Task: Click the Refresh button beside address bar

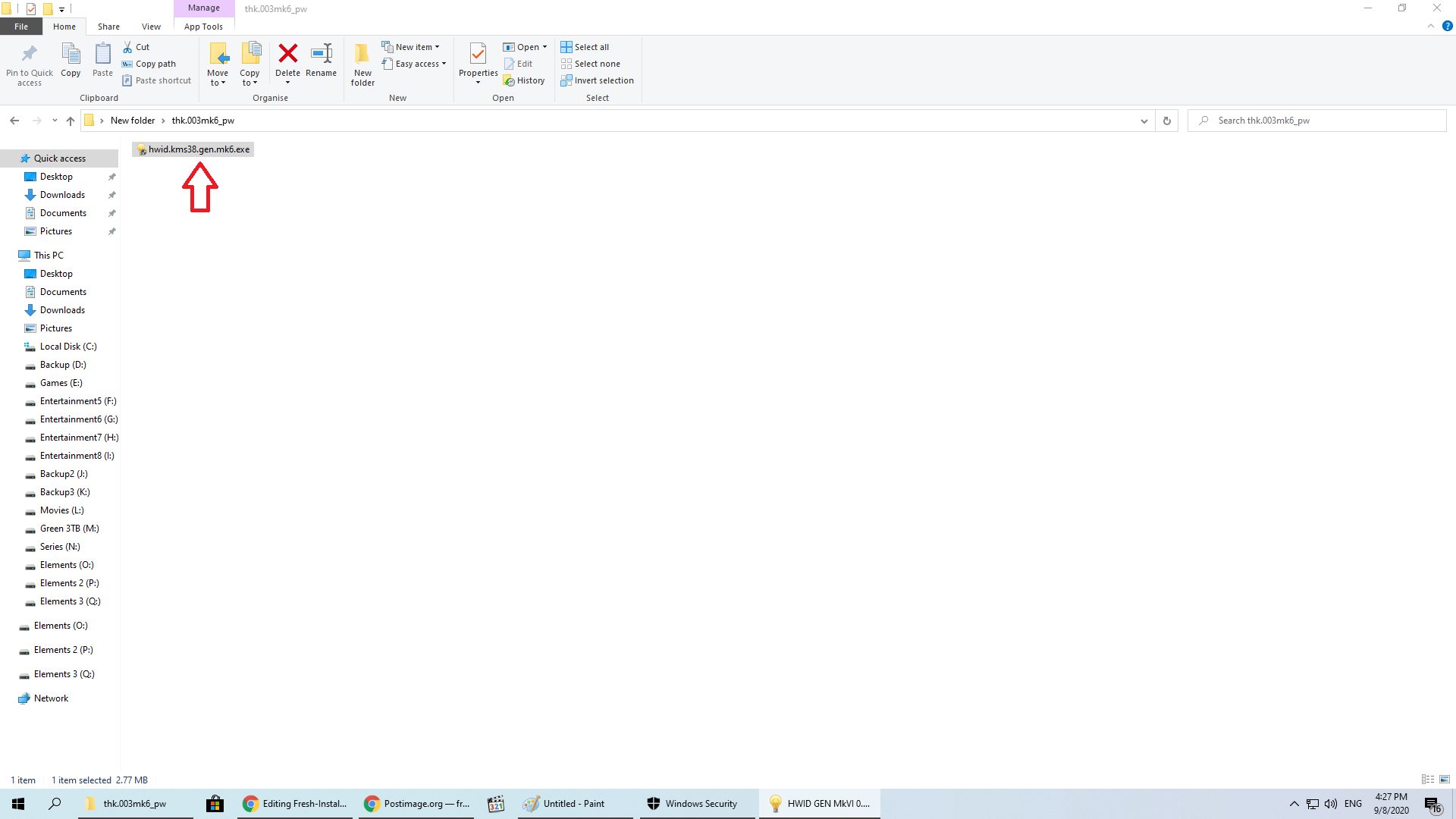Action: pos(1167,121)
